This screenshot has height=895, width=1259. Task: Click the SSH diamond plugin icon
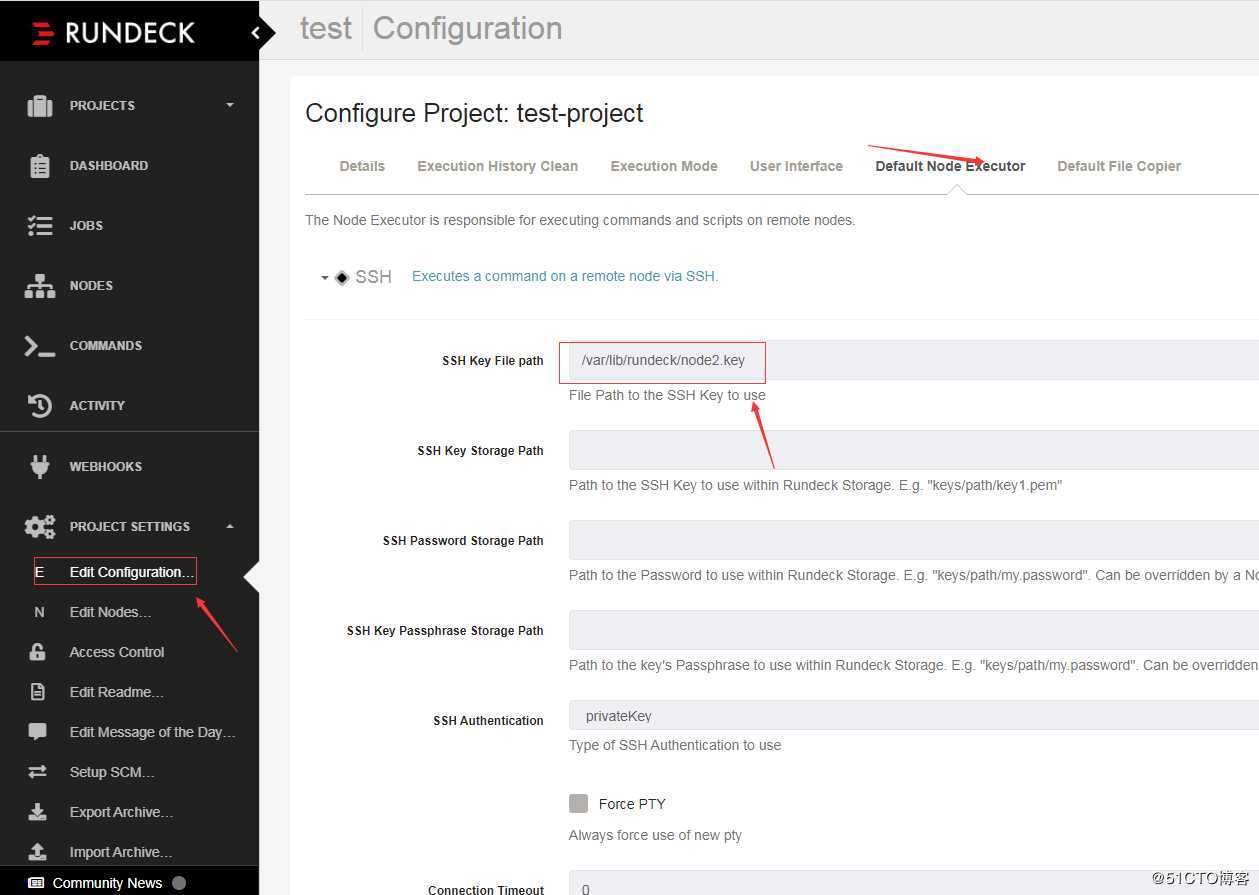(x=342, y=277)
